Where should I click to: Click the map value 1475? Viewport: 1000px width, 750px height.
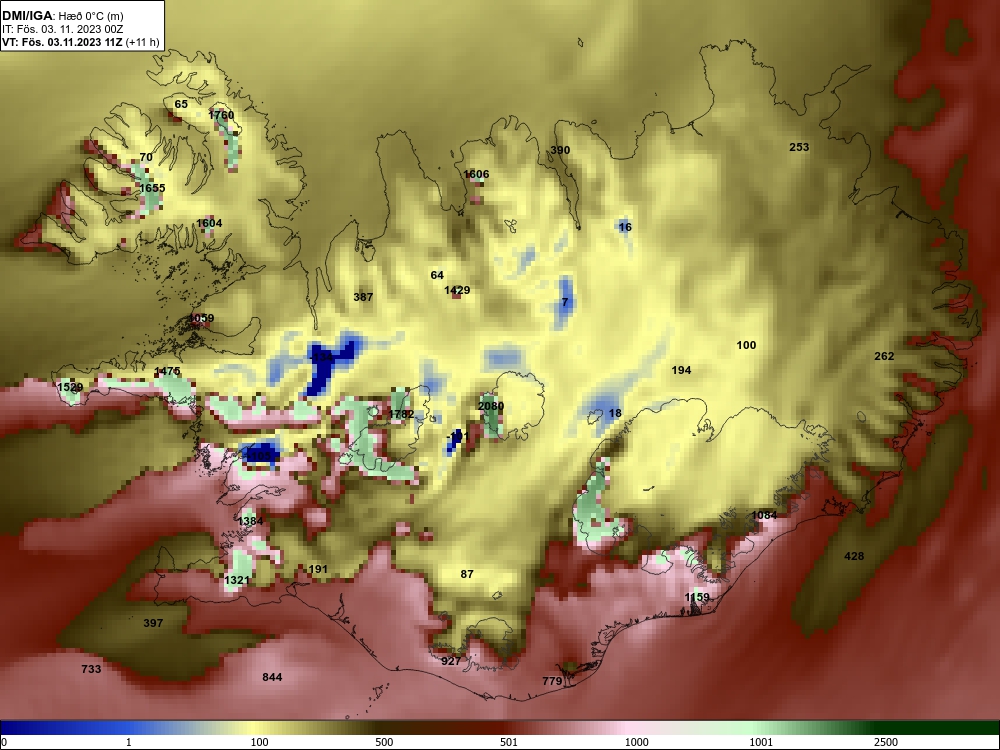[168, 371]
